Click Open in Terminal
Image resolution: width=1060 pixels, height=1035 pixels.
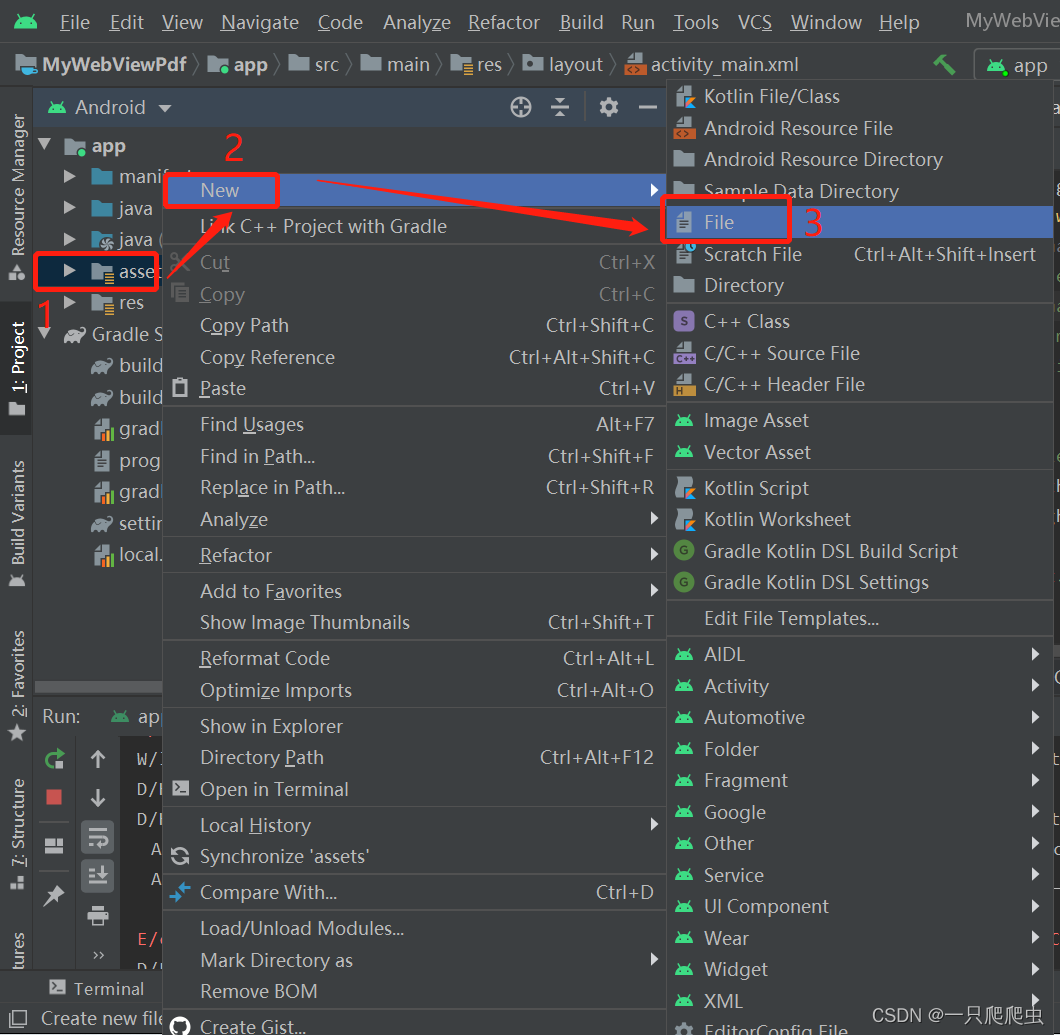tap(414, 789)
